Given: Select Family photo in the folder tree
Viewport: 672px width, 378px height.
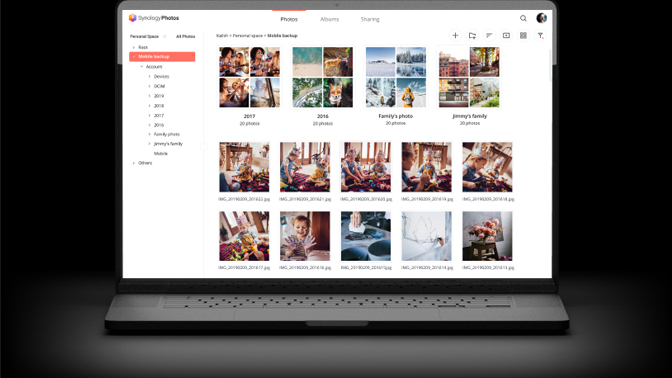Looking at the screenshot, I should click(x=167, y=134).
